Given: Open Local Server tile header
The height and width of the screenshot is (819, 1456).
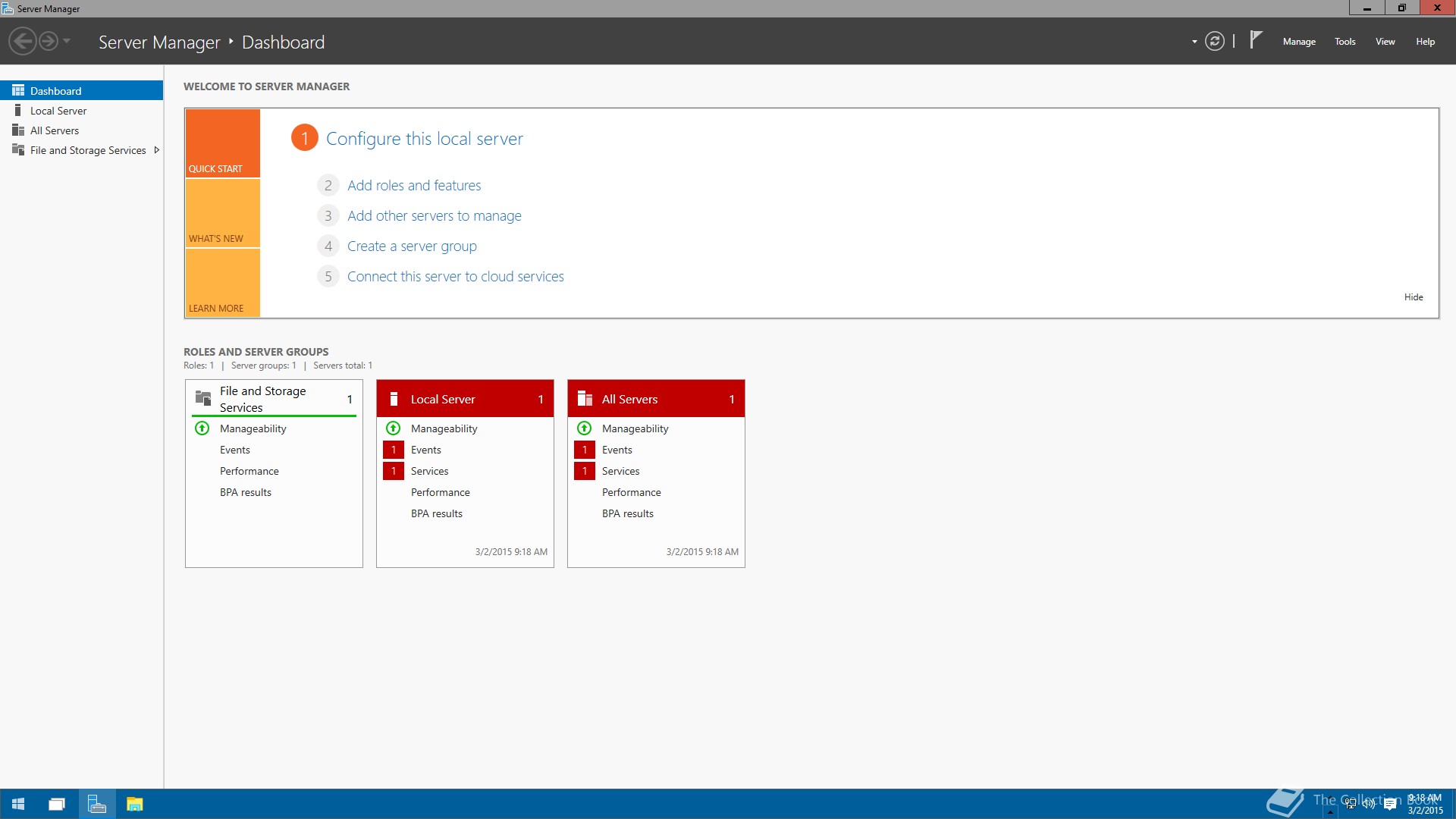Looking at the screenshot, I should pos(465,399).
